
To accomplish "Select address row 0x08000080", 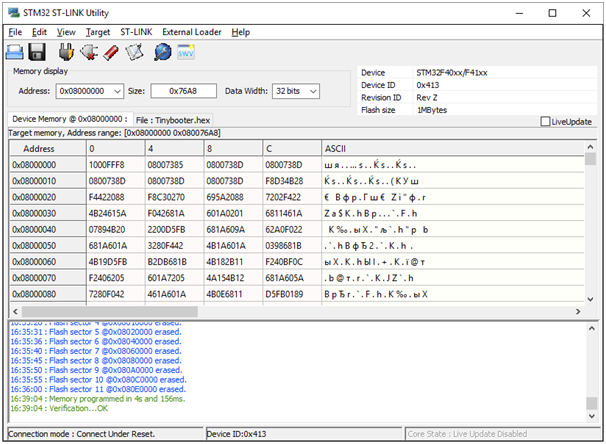I will click(48, 294).
